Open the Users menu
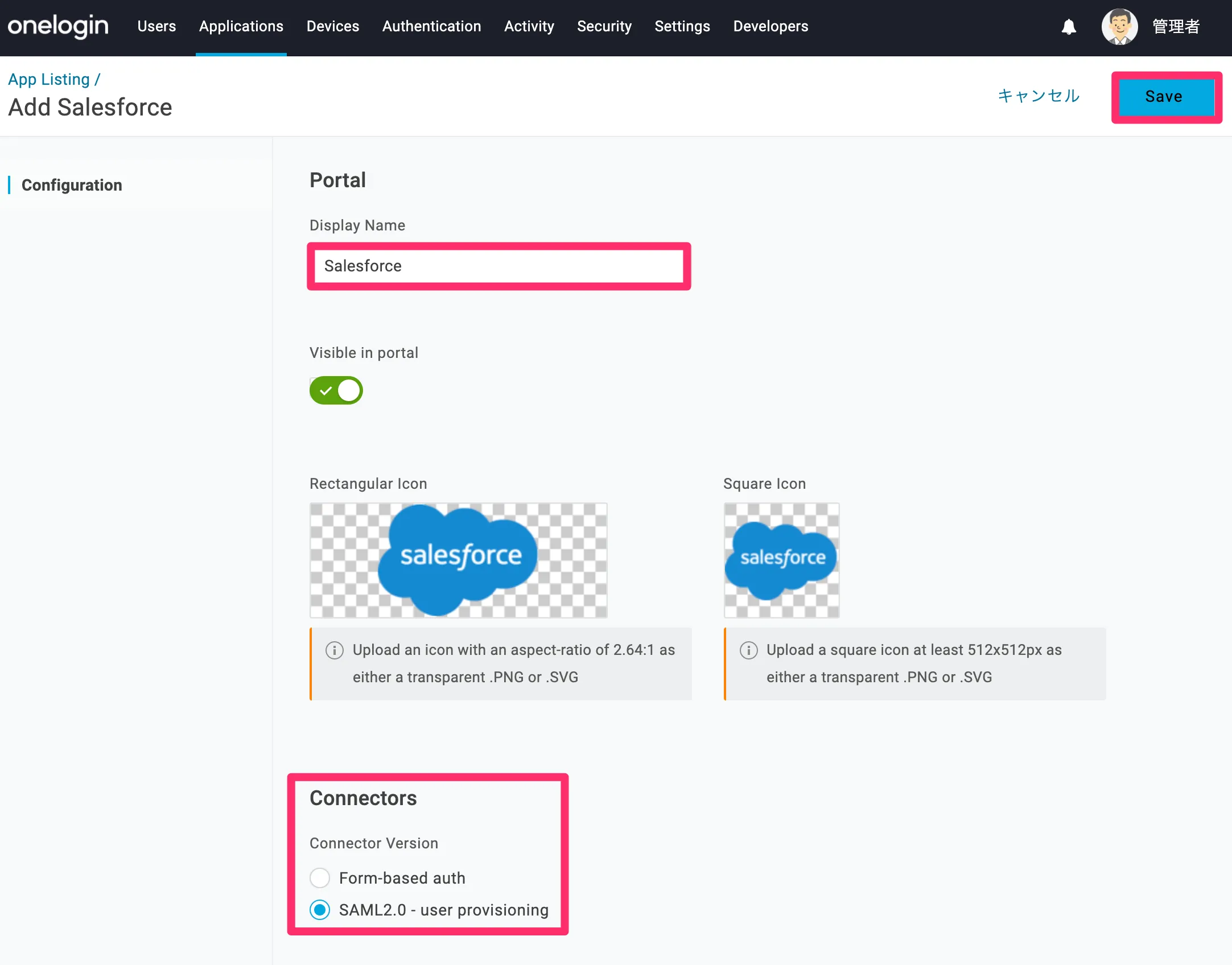 click(x=156, y=26)
